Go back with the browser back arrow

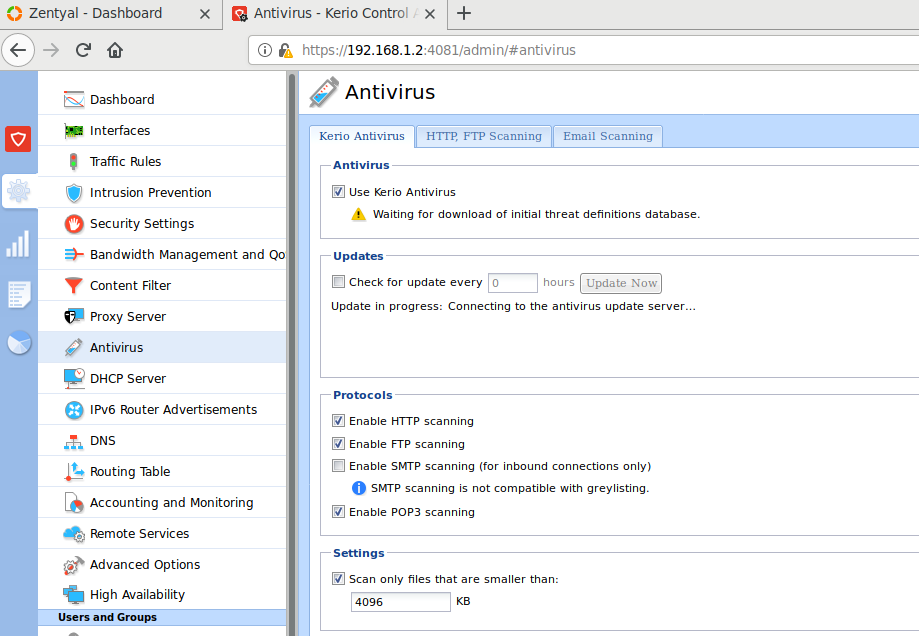(18, 50)
